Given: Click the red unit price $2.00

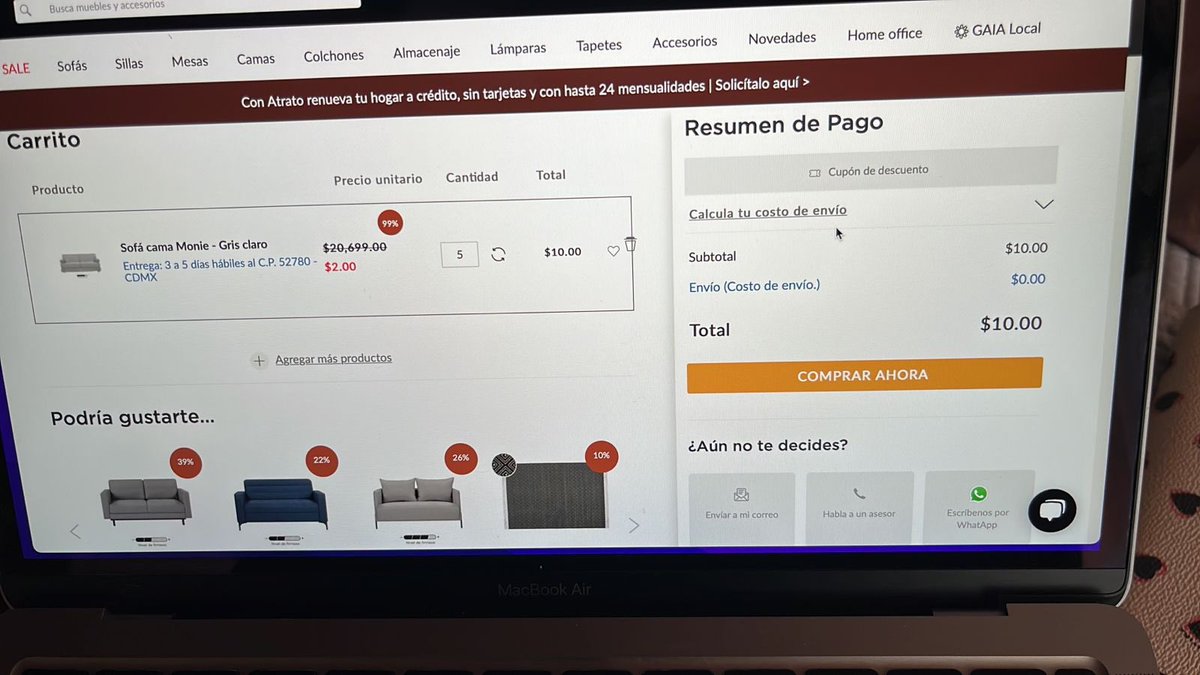Looking at the screenshot, I should pyautogui.click(x=340, y=267).
